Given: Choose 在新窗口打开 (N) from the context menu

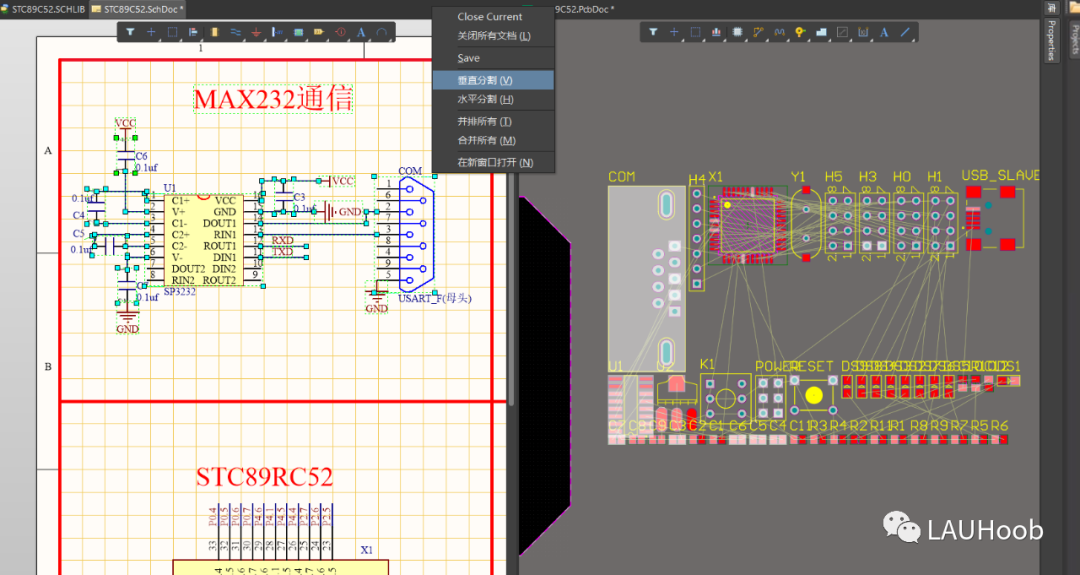Looking at the screenshot, I should (493, 163).
